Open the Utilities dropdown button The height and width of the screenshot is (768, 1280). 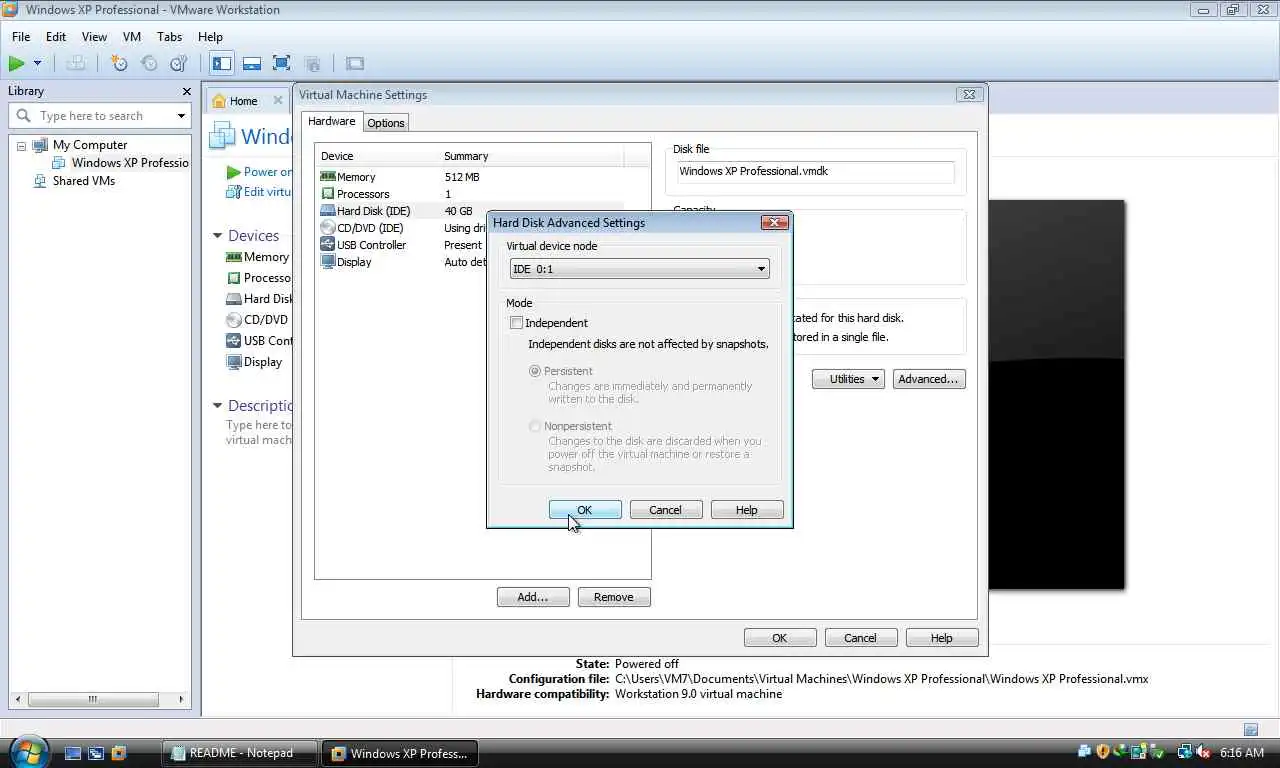(848, 379)
